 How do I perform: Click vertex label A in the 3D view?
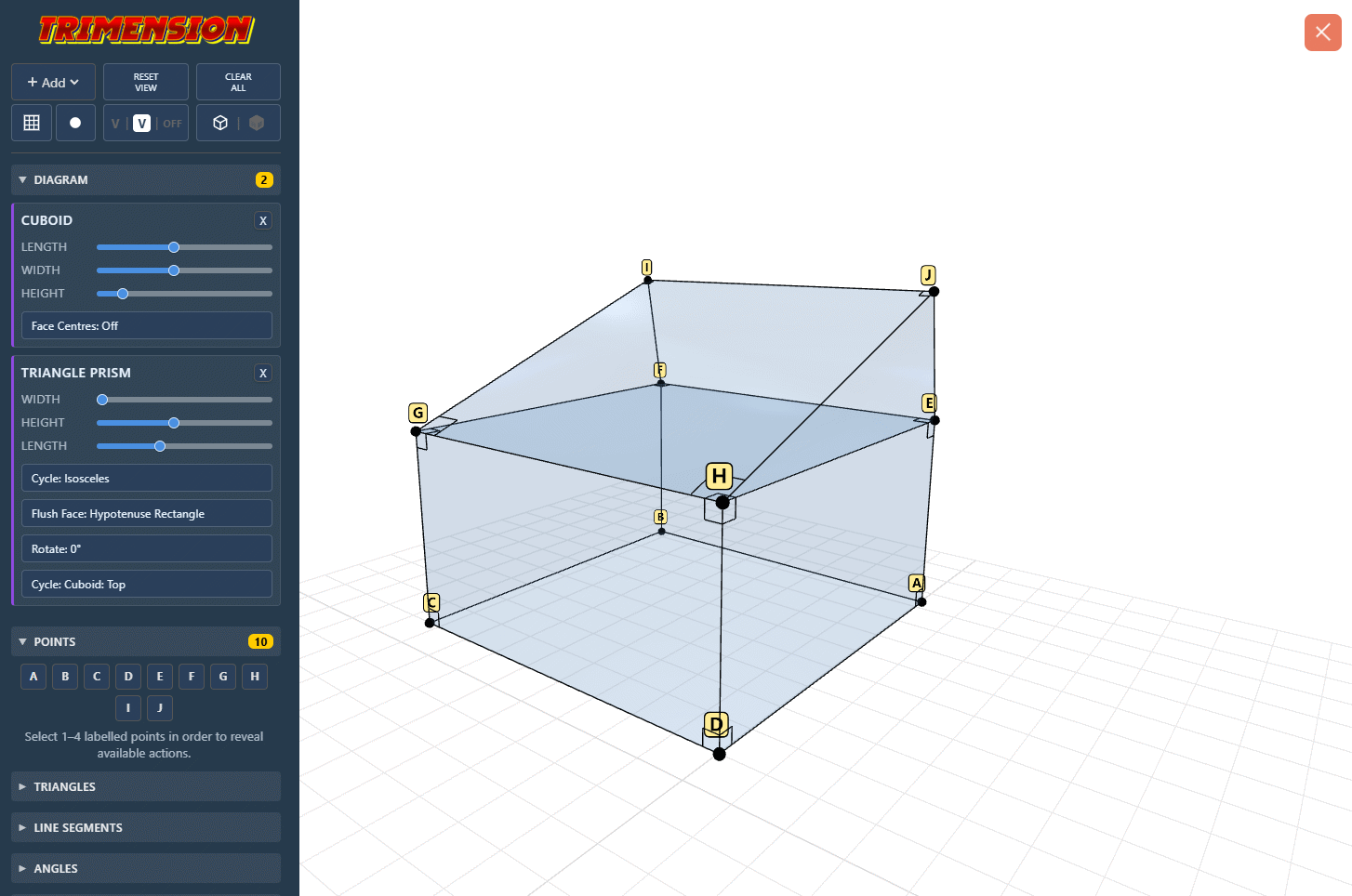[917, 583]
